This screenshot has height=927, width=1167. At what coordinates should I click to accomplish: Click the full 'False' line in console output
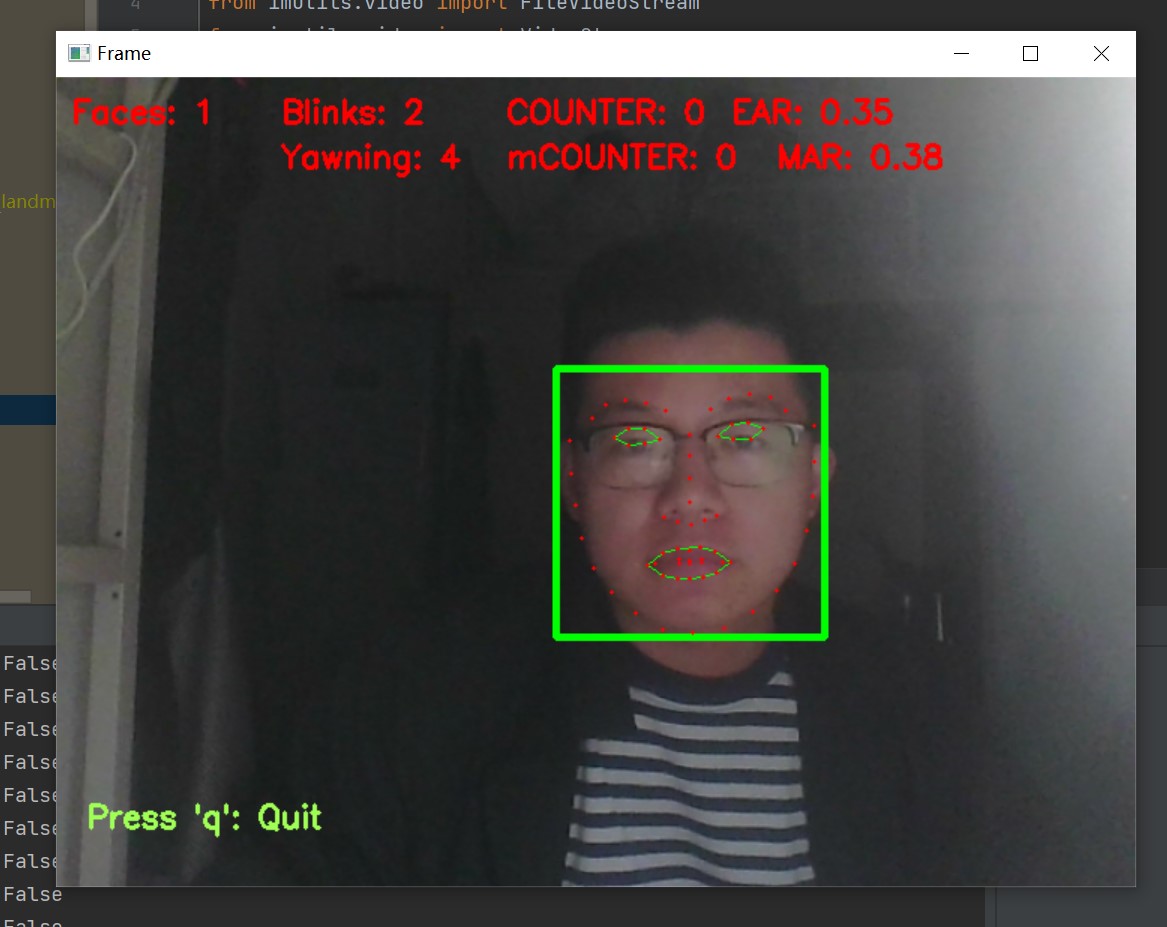pyautogui.click(x=33, y=894)
